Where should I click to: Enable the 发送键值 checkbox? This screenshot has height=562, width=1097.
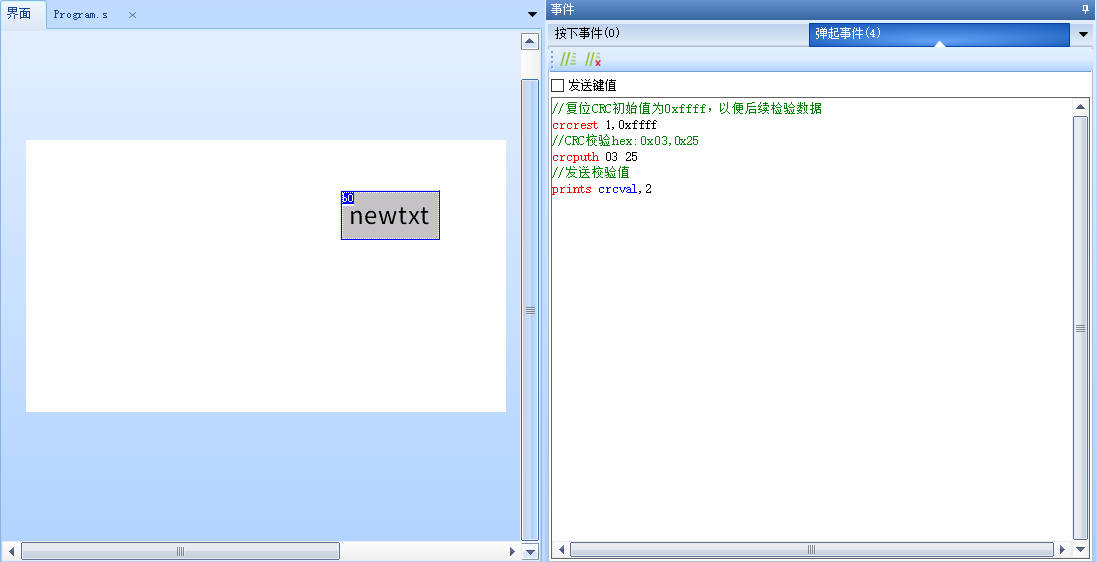pyautogui.click(x=558, y=85)
